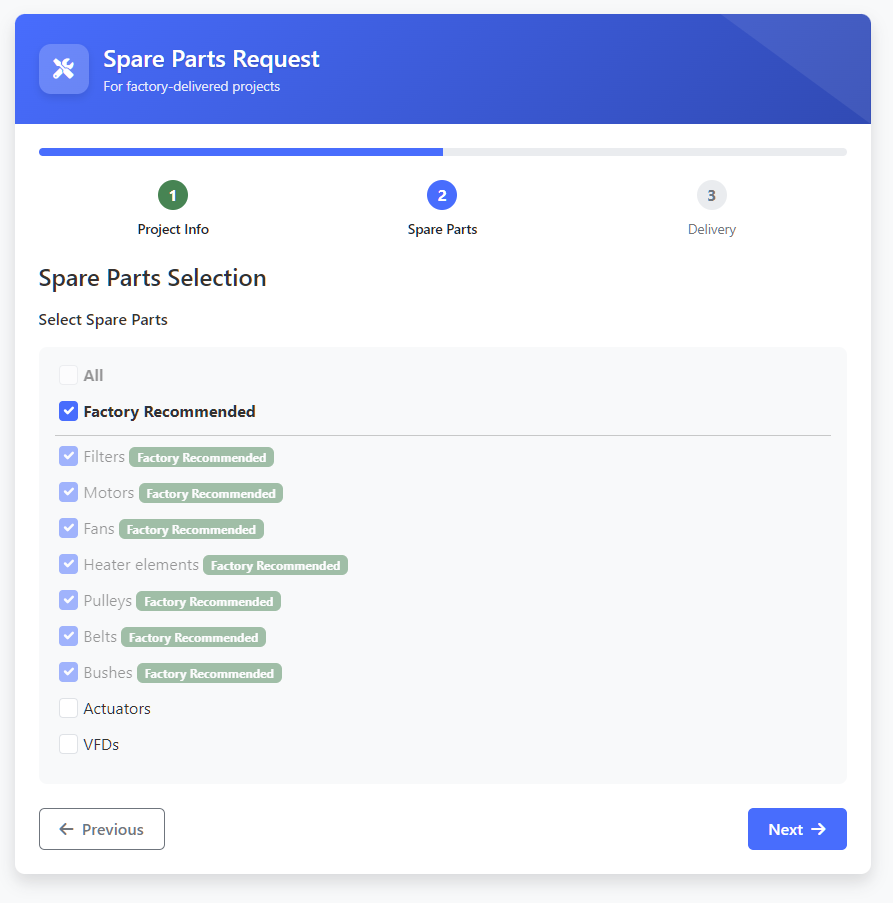Click the step 1 green circle
Viewport: 893px width, 903px height.
(173, 195)
